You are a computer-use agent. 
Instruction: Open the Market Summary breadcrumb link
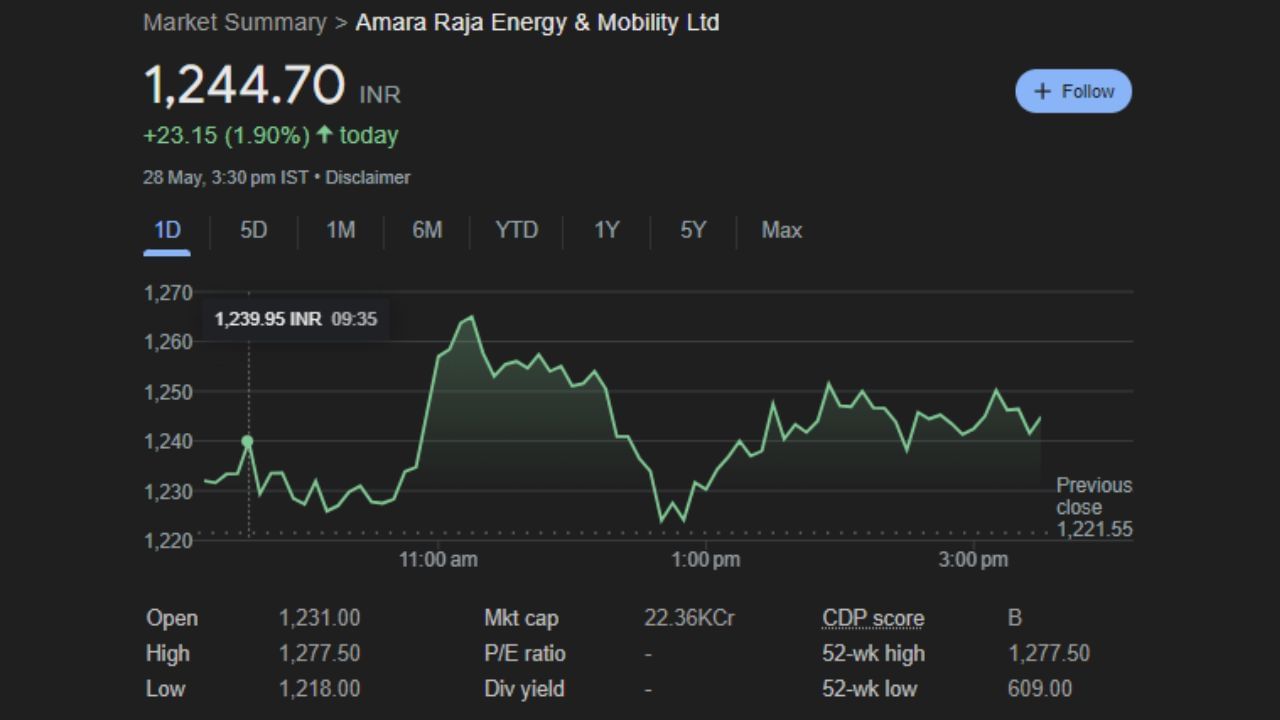[x=235, y=22]
